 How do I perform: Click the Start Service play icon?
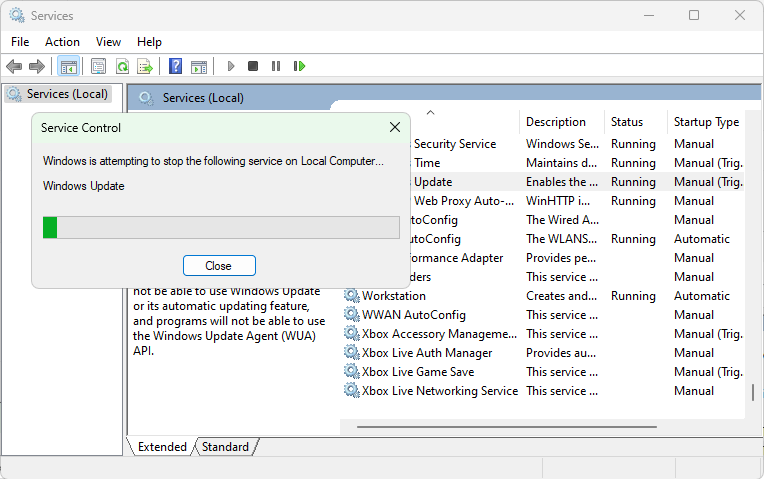(231, 66)
